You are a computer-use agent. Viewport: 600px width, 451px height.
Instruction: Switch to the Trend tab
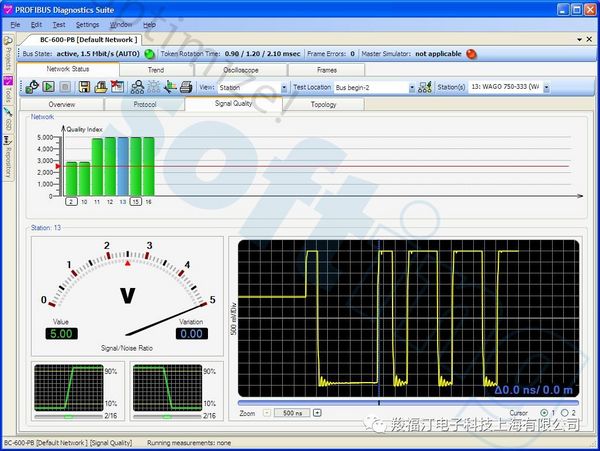click(x=156, y=70)
